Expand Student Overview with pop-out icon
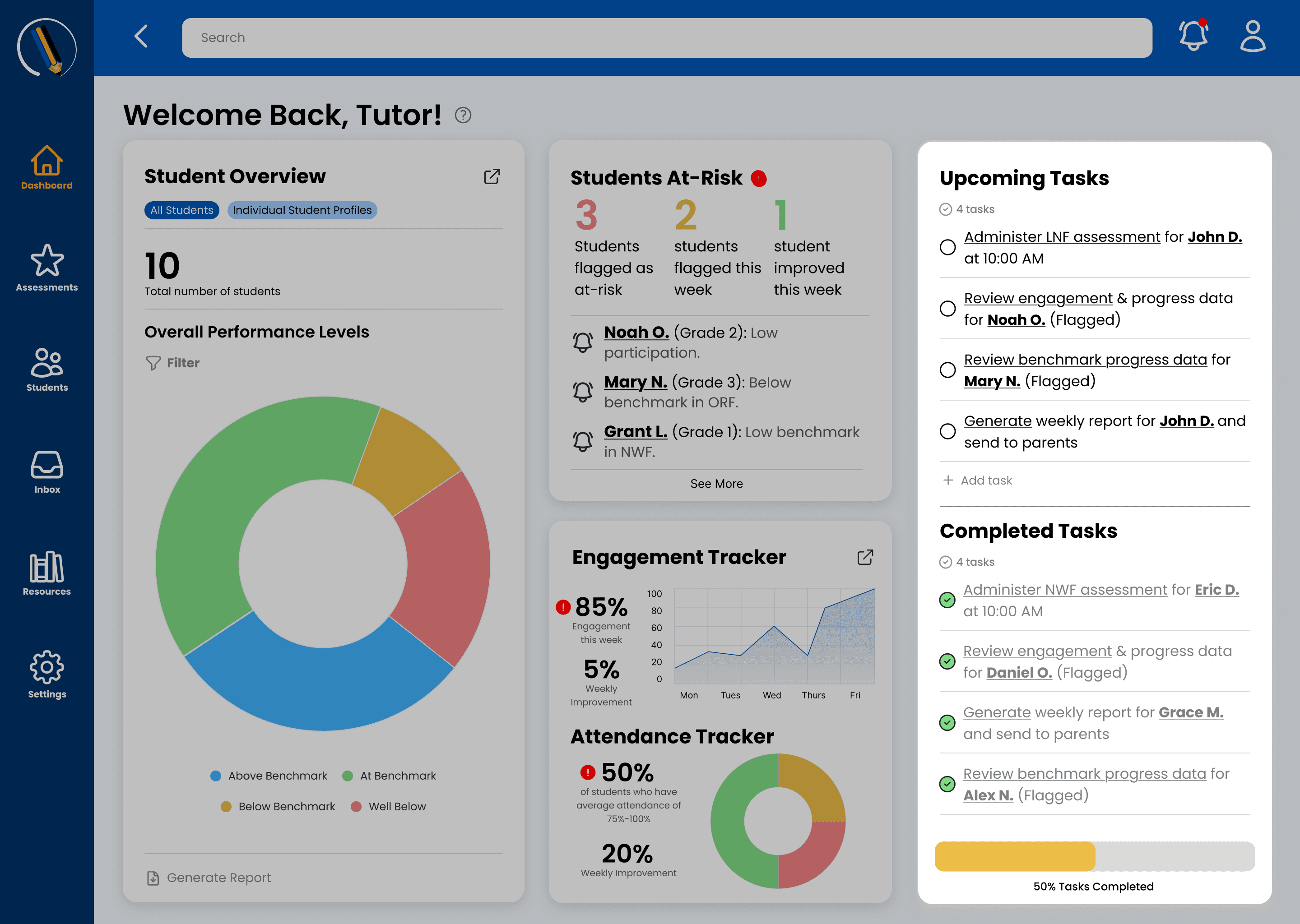This screenshot has height=924, width=1300. point(492,177)
